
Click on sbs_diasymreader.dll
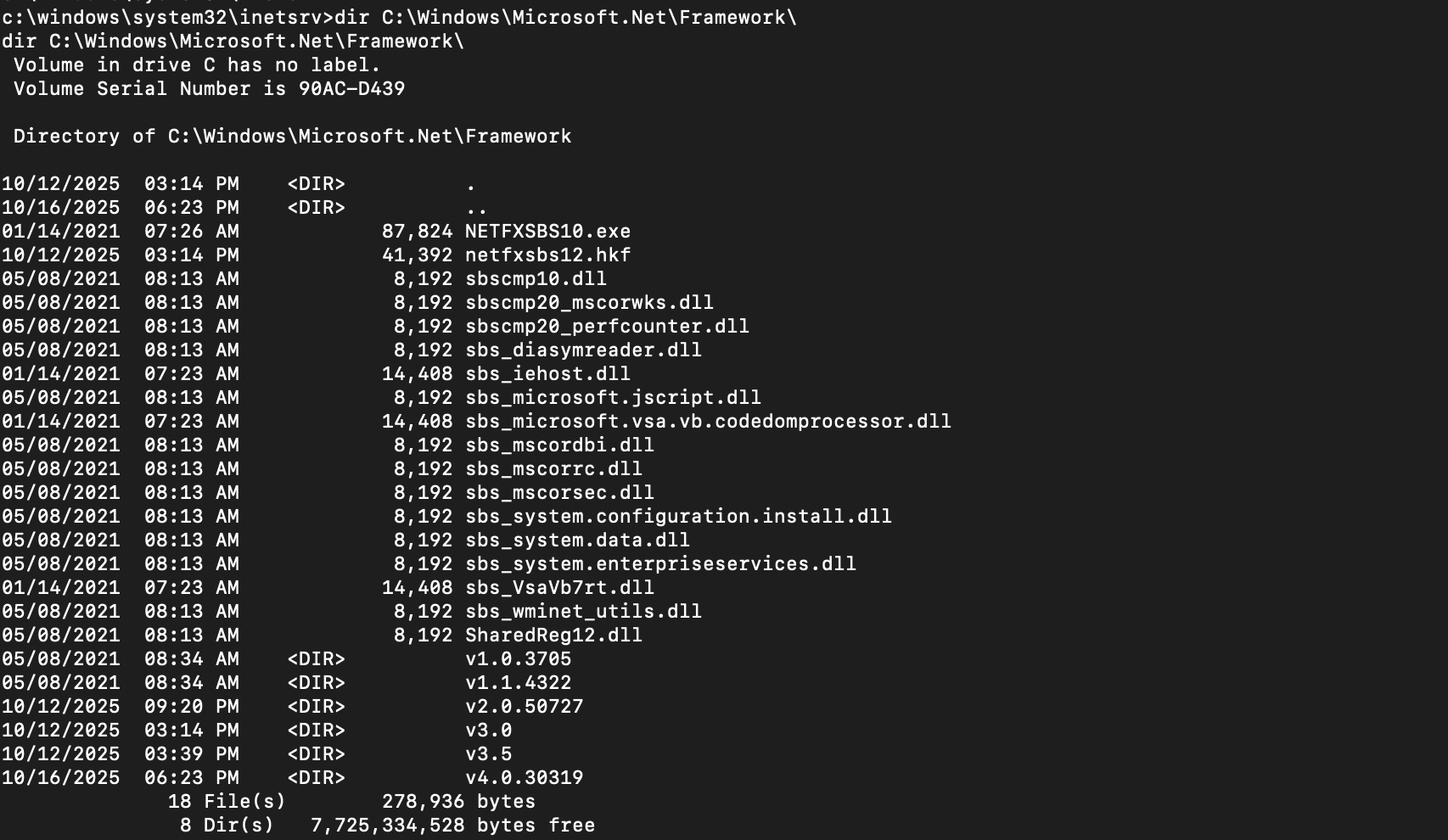coord(583,350)
